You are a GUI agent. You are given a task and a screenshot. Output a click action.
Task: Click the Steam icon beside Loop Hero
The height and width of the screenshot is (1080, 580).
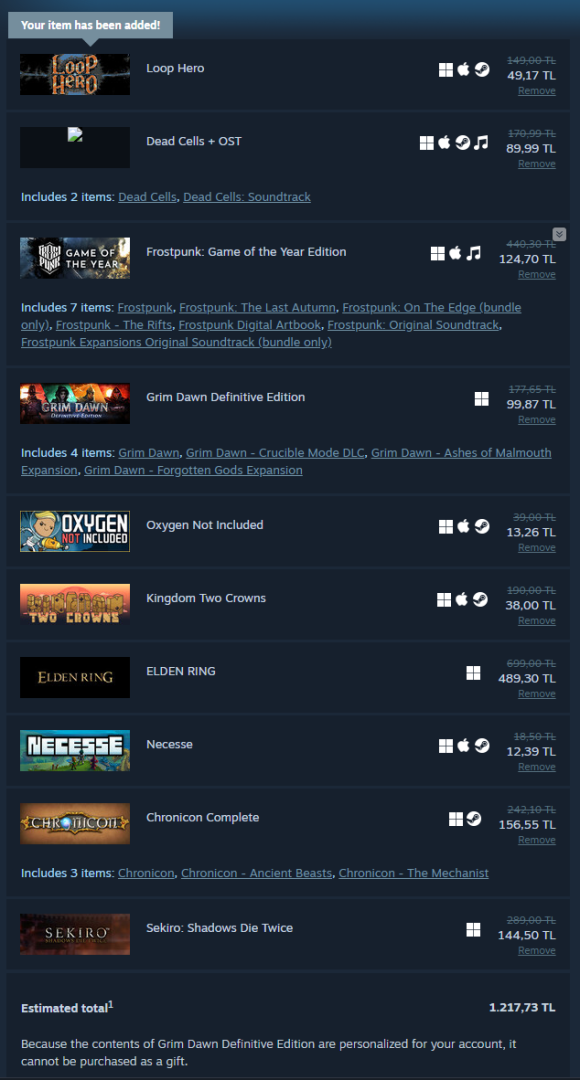482,70
